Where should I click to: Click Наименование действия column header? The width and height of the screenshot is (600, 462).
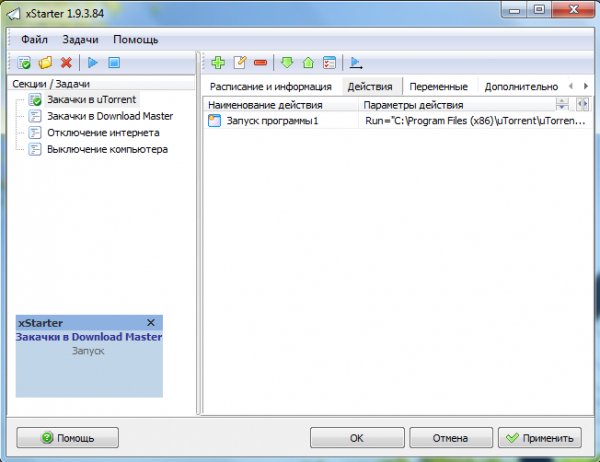pos(280,105)
